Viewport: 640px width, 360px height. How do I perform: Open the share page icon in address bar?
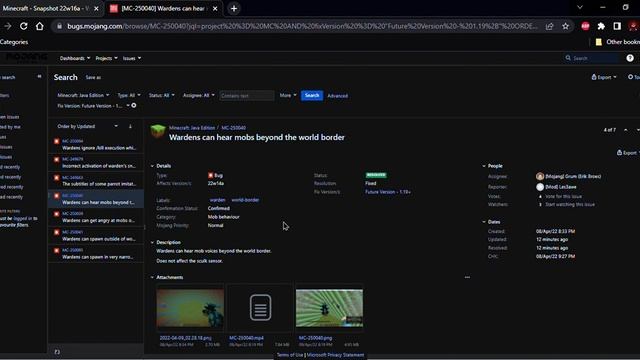pyautogui.click(x=549, y=26)
